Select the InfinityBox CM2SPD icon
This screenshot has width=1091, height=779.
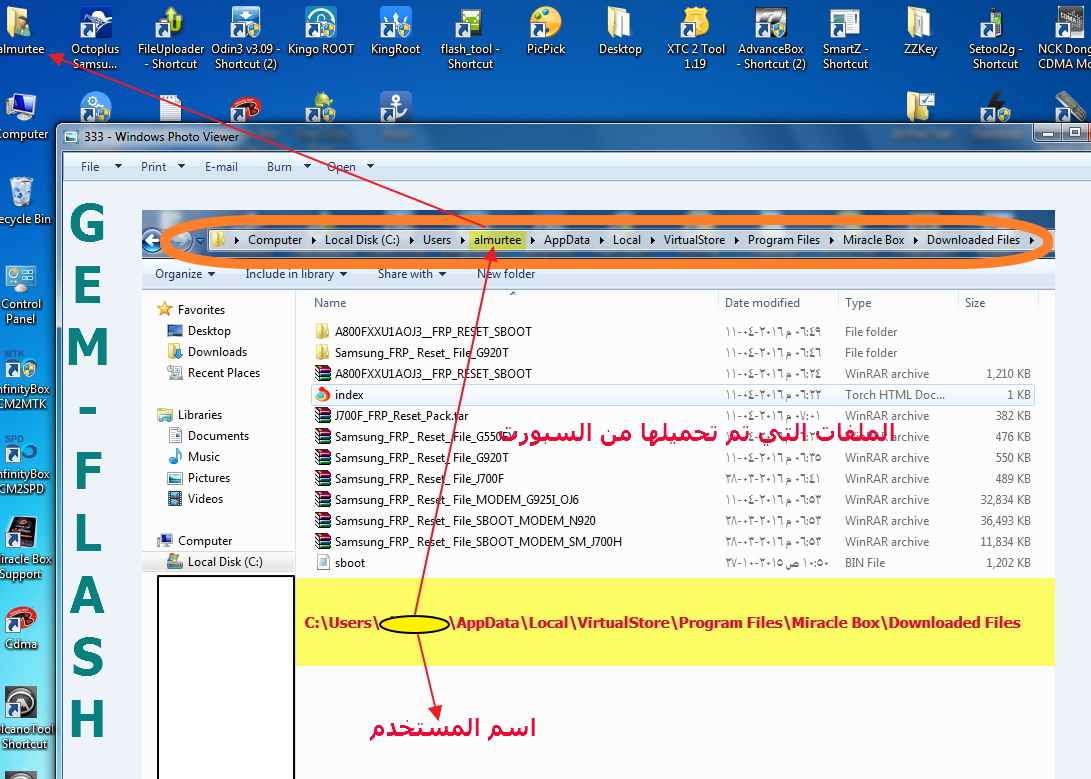pyautogui.click(x=22, y=465)
